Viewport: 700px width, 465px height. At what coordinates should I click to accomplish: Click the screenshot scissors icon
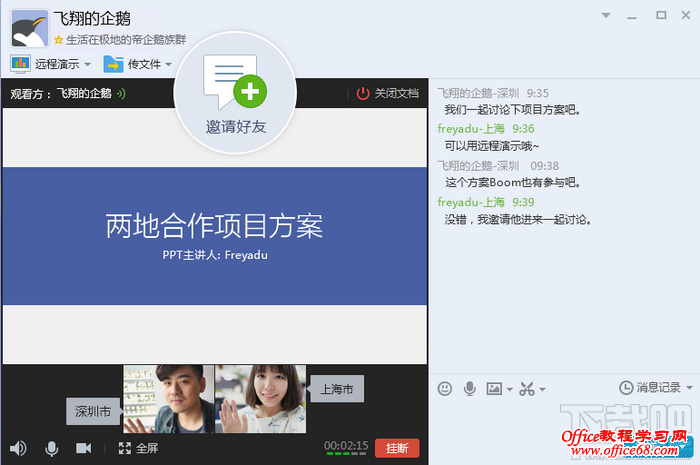click(x=527, y=389)
